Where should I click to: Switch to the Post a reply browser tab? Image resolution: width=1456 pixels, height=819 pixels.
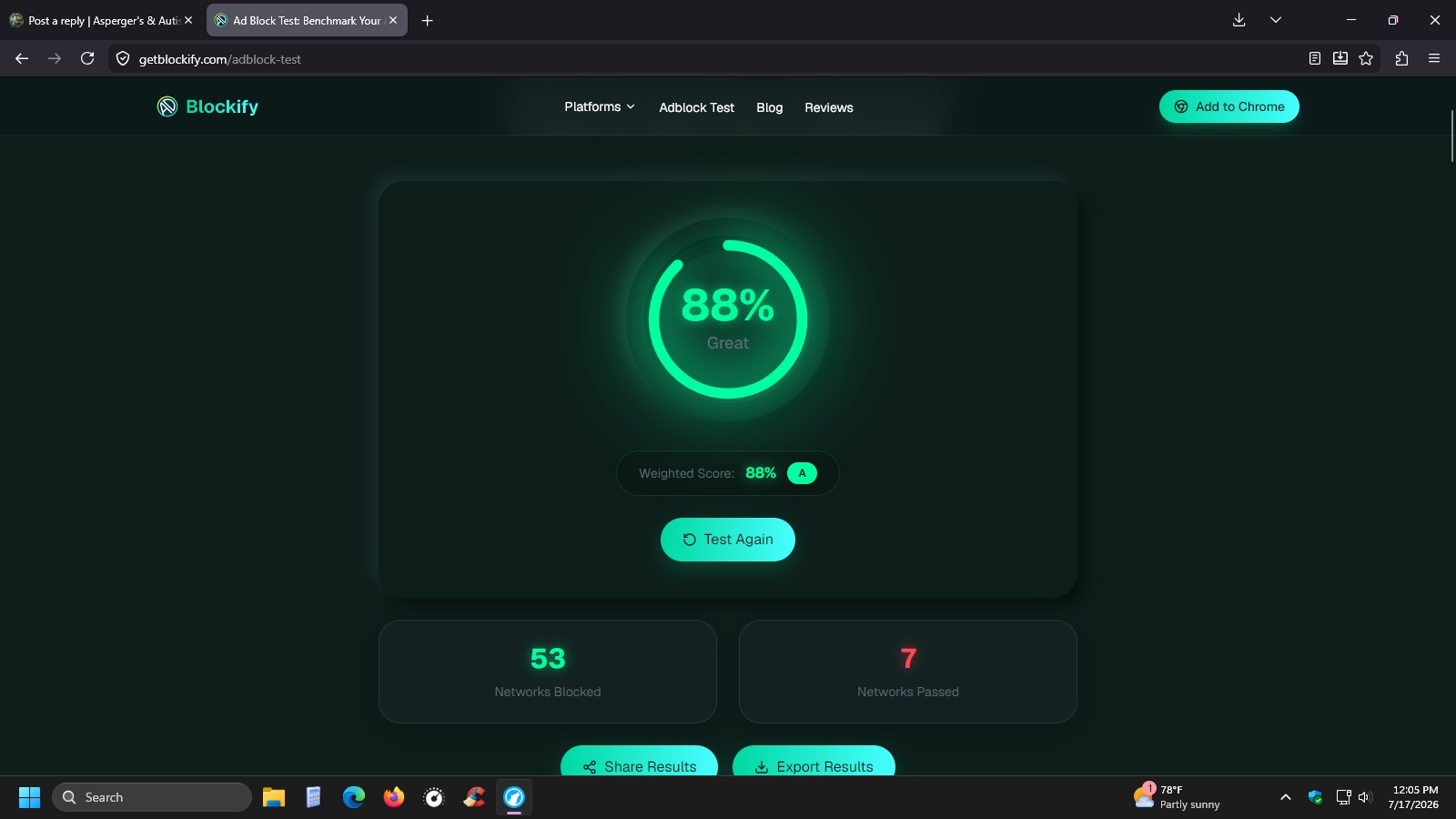pos(100,20)
